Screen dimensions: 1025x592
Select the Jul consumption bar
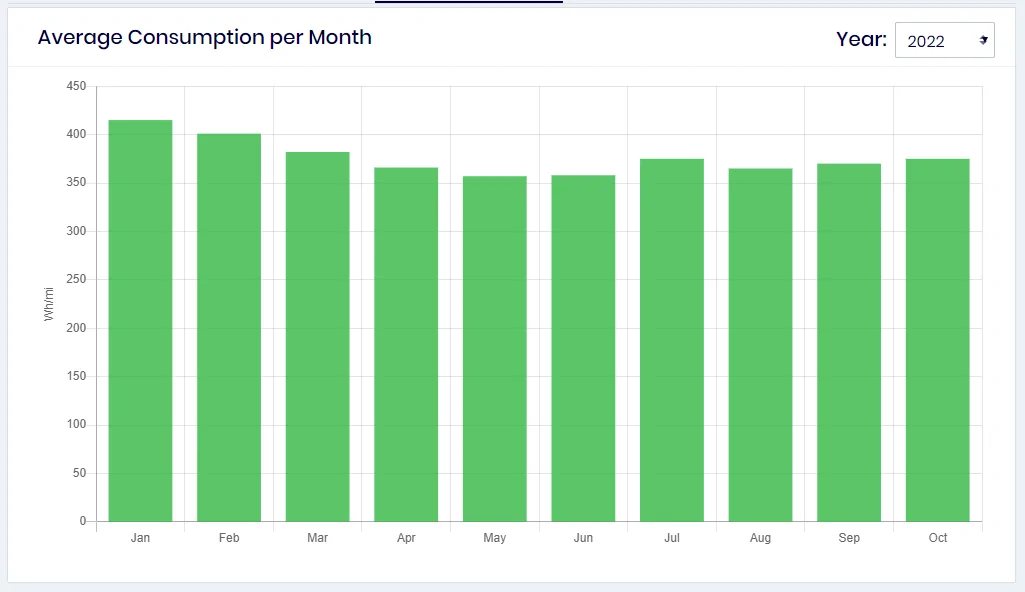coord(672,340)
